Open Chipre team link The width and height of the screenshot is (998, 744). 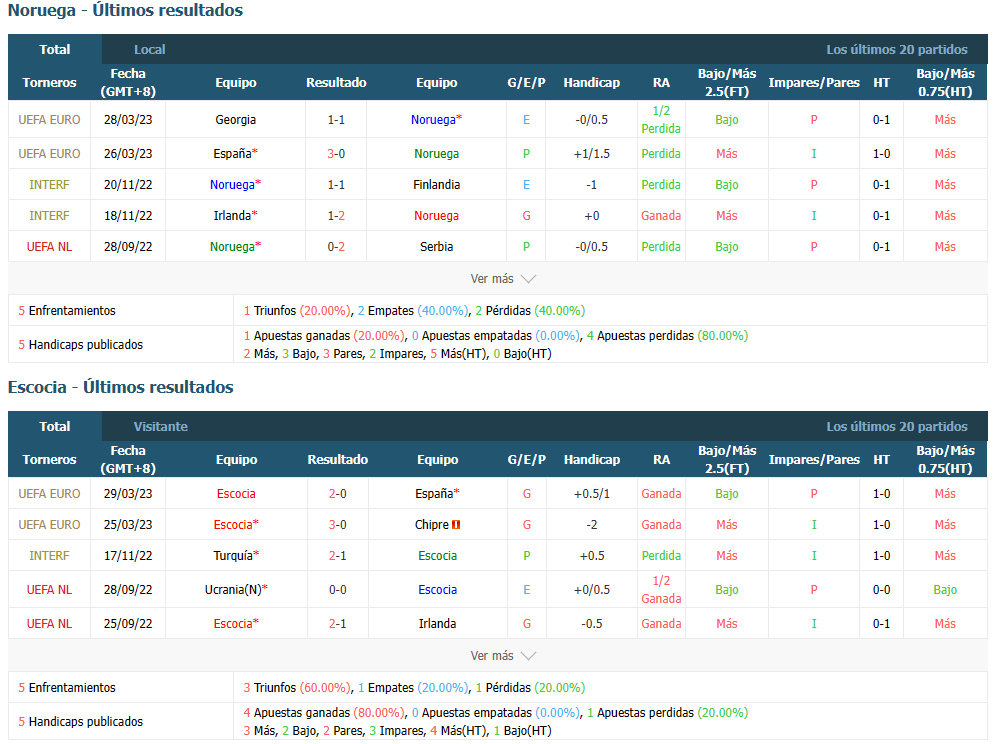[432, 525]
